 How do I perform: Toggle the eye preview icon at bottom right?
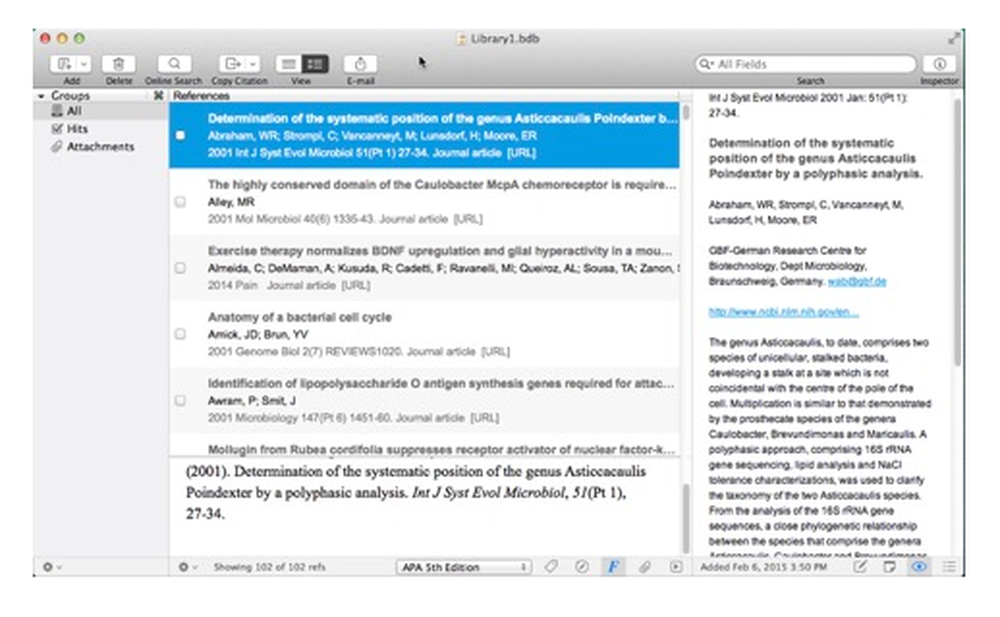920,566
